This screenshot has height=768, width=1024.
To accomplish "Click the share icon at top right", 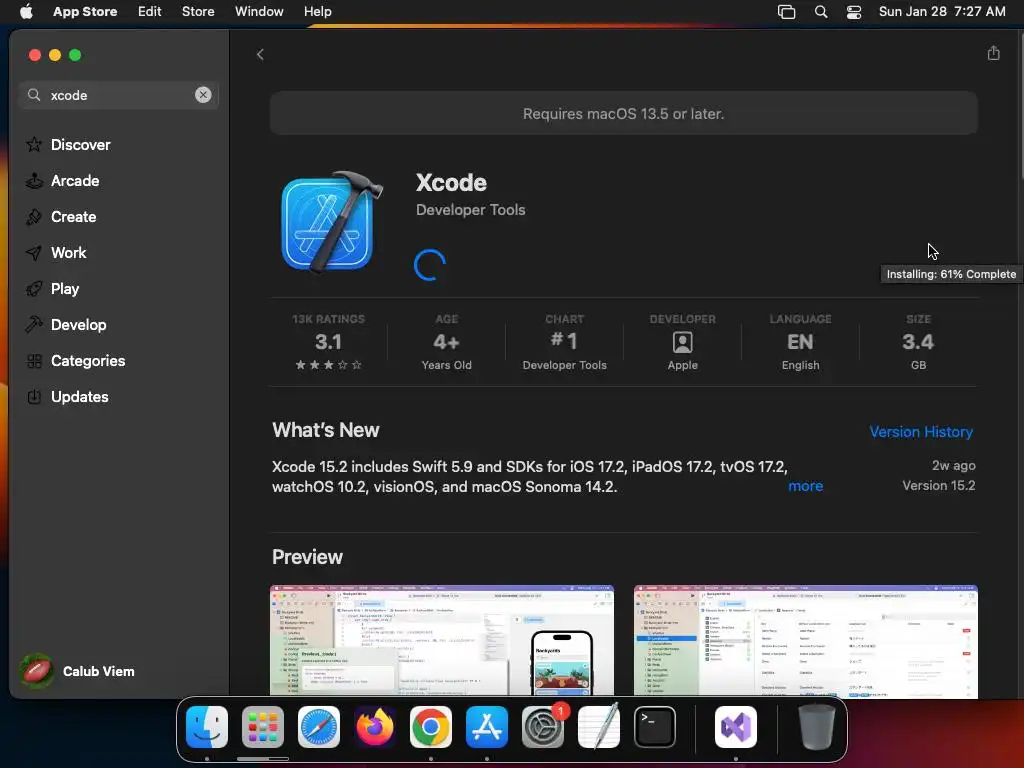I will pyautogui.click(x=993, y=54).
